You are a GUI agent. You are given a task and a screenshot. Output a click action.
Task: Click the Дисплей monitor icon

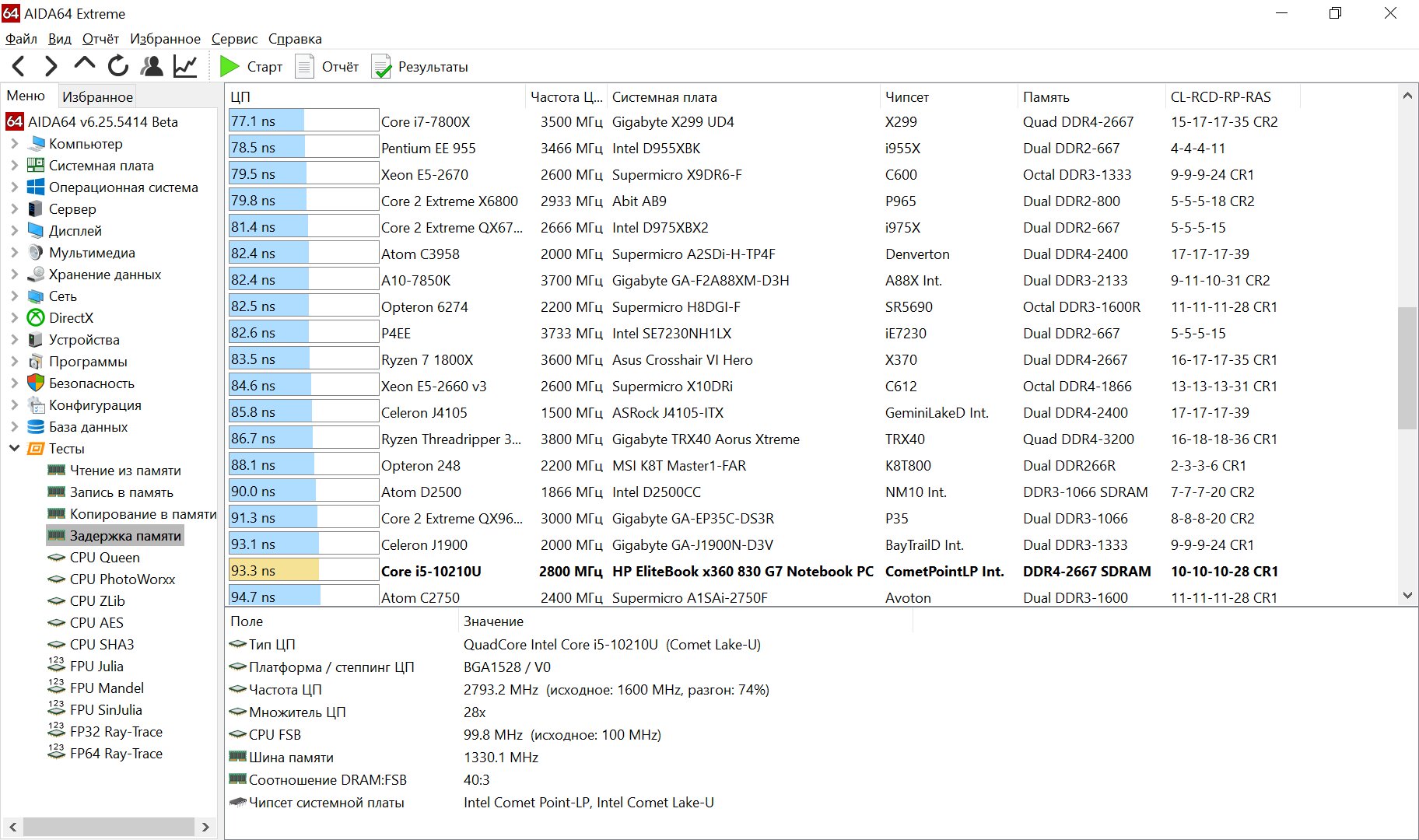tap(36, 231)
